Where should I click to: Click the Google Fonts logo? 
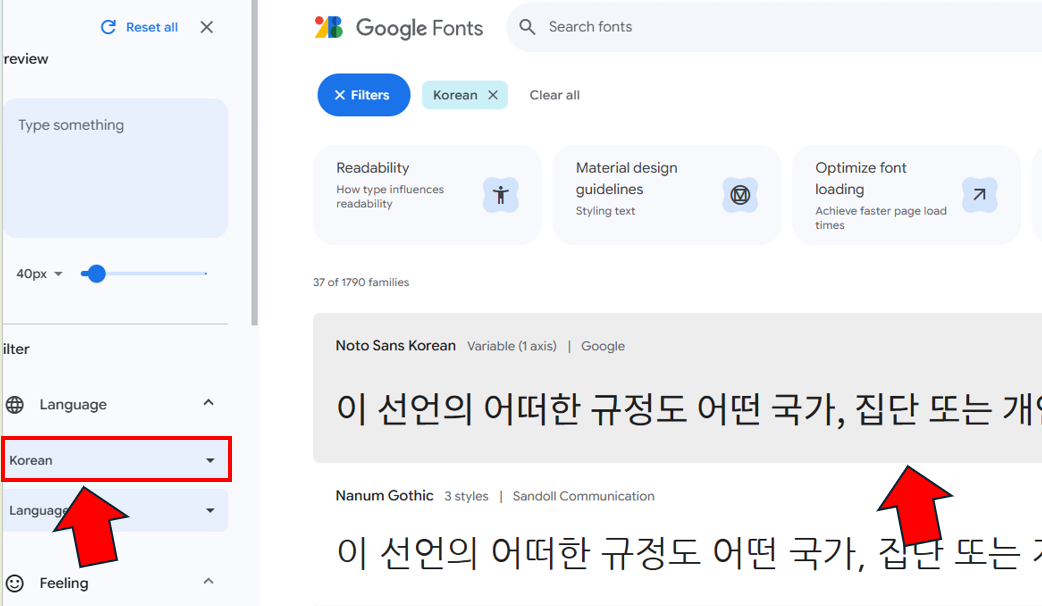coord(399,28)
